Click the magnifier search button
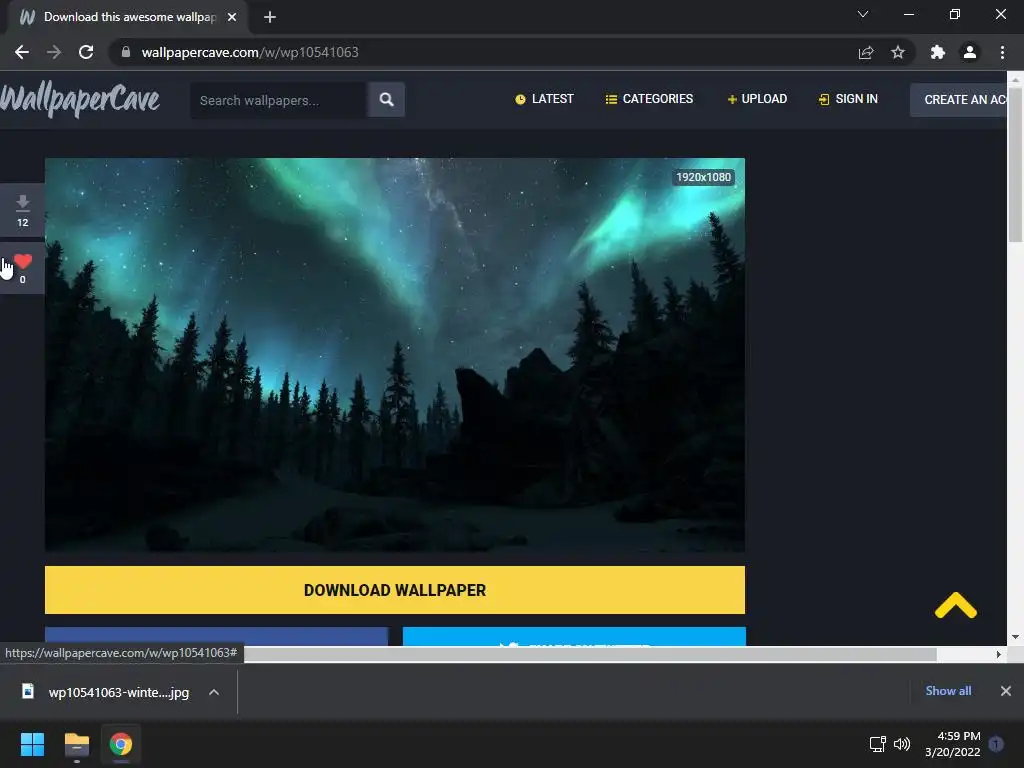 coord(386,100)
